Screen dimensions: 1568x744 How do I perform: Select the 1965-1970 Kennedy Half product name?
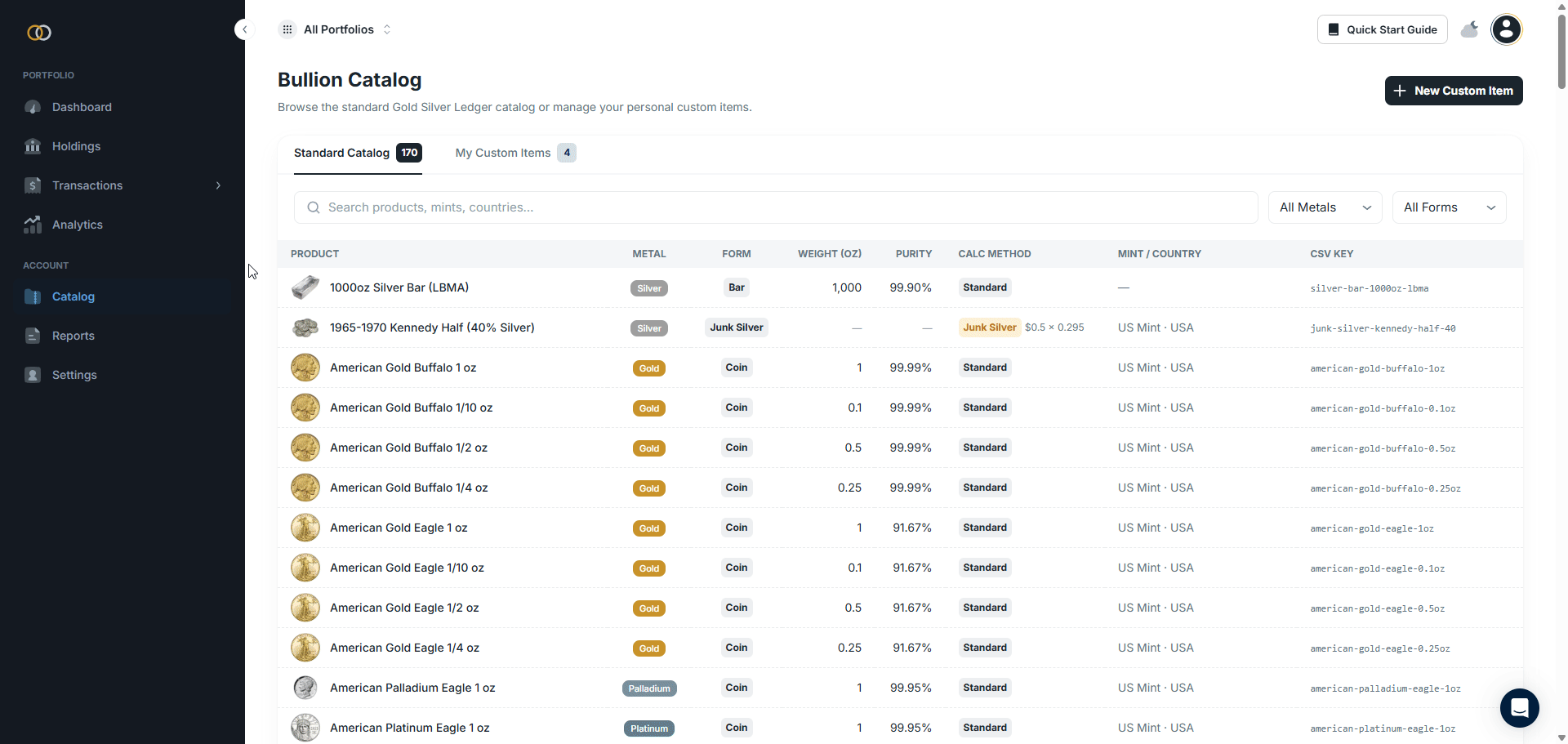coord(432,327)
